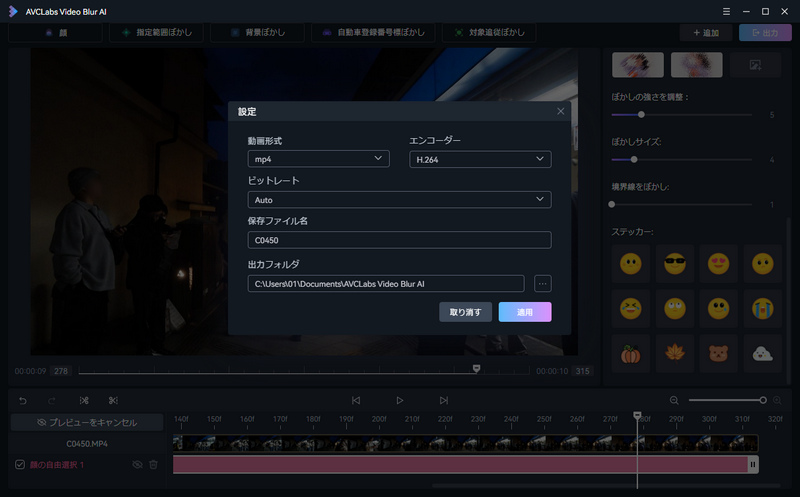Zoom out the timeline with the minus magnifier

pyautogui.click(x=674, y=401)
